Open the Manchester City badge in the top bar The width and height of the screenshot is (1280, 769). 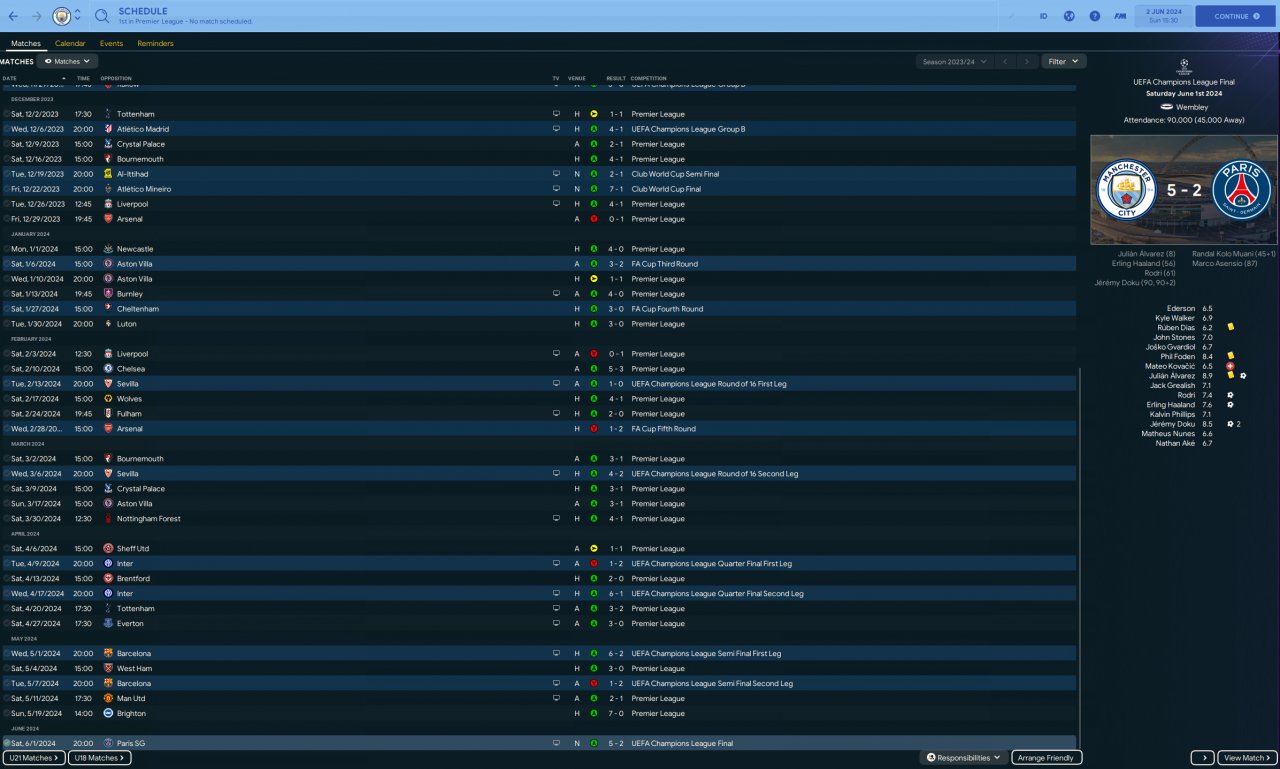point(62,16)
